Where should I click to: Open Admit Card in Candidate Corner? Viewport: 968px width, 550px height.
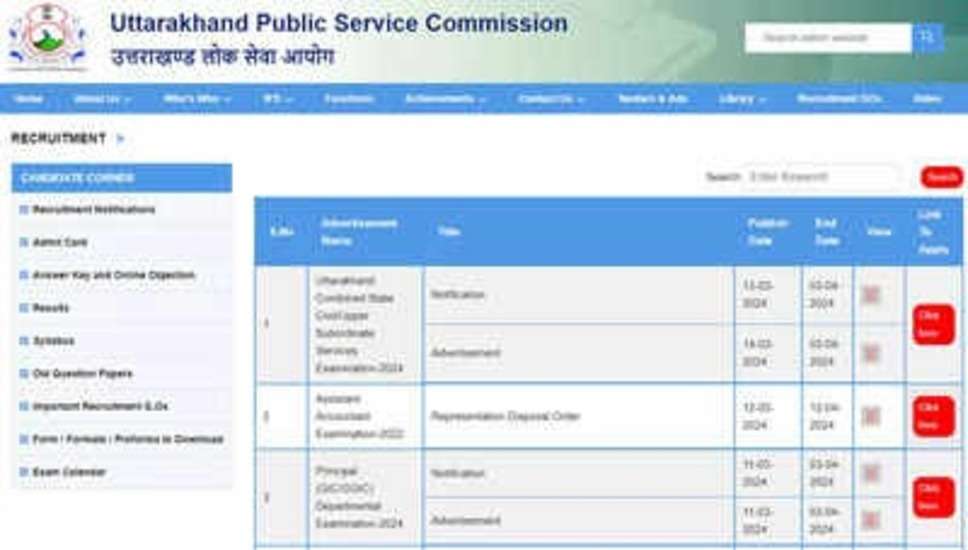click(x=60, y=242)
